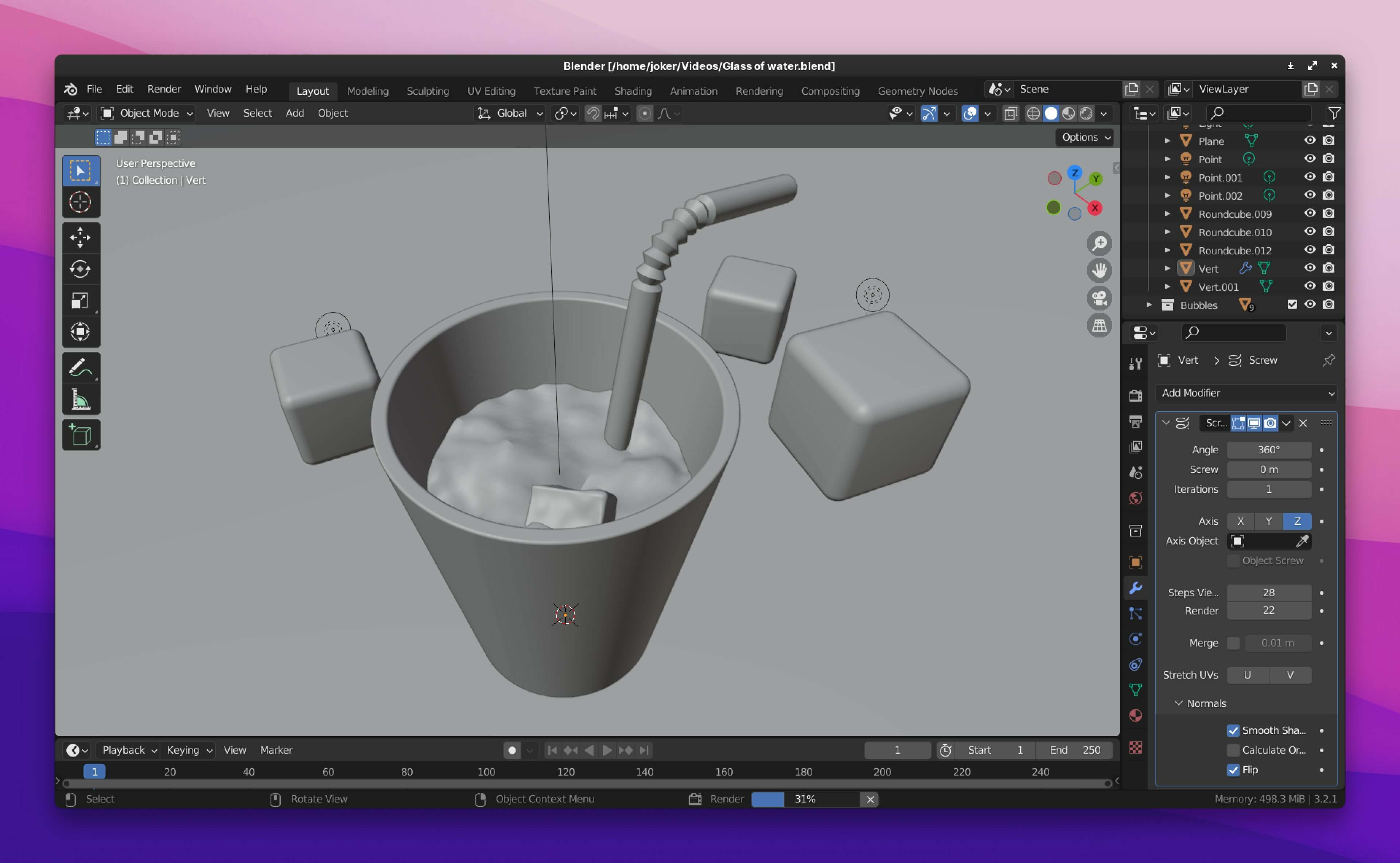Screen dimensions: 1400x863
Task: Toggle camera view in viewport
Action: (1099, 298)
